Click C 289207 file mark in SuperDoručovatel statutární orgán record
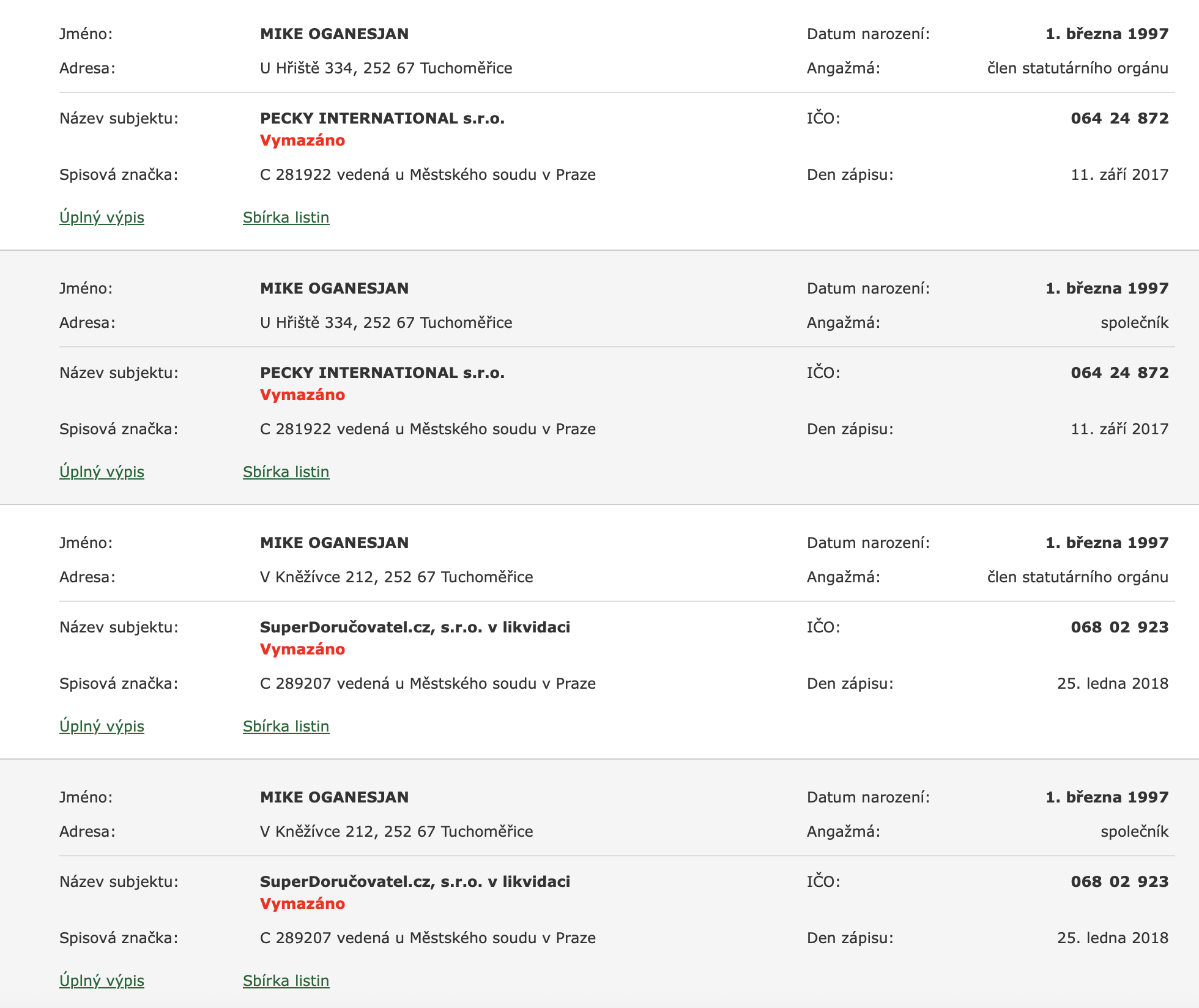Screen dimensions: 1199x1008 [x=428, y=683]
